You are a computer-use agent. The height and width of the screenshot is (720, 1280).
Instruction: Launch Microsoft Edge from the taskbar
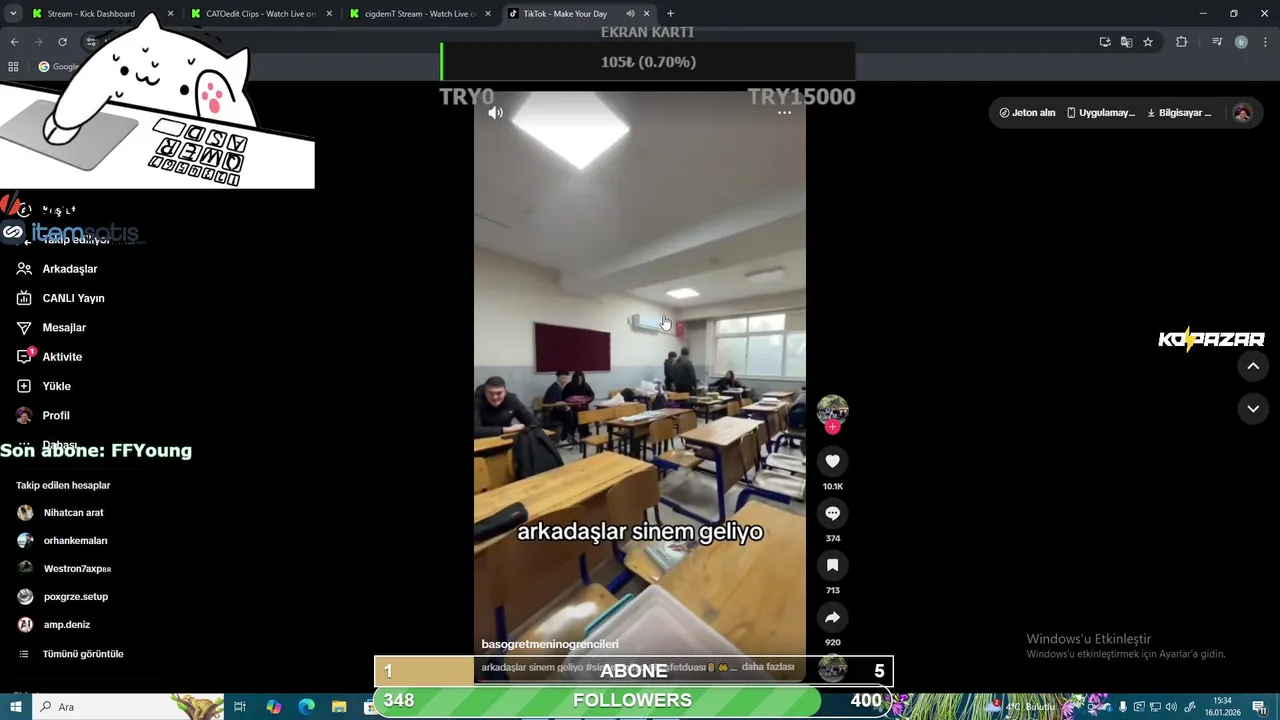point(306,707)
